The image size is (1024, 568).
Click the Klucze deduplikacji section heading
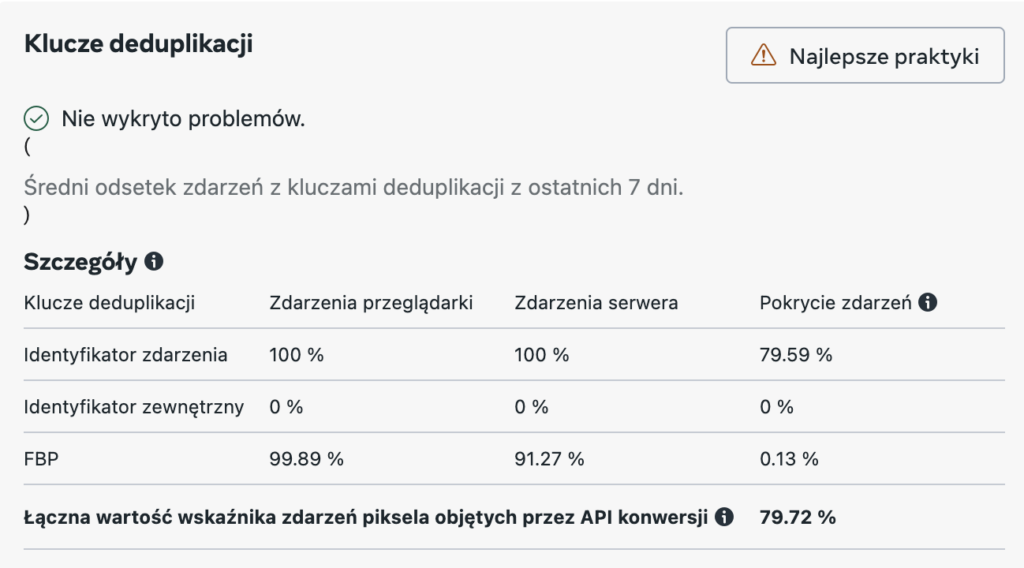pyautogui.click(x=138, y=44)
